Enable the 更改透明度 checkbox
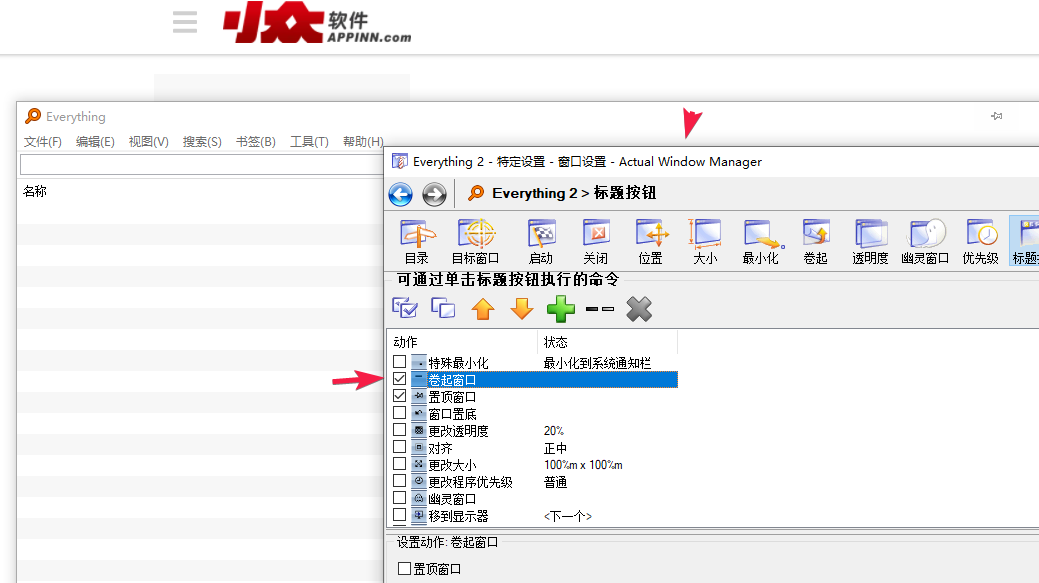 [x=400, y=430]
